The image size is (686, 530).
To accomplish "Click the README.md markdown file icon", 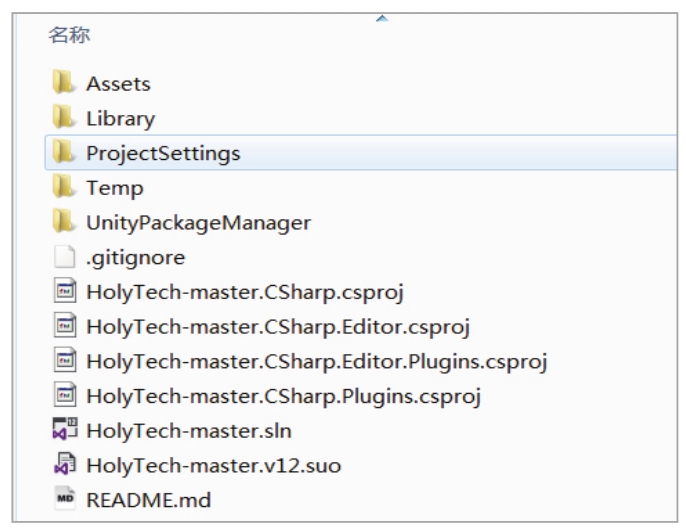I will [x=65, y=498].
